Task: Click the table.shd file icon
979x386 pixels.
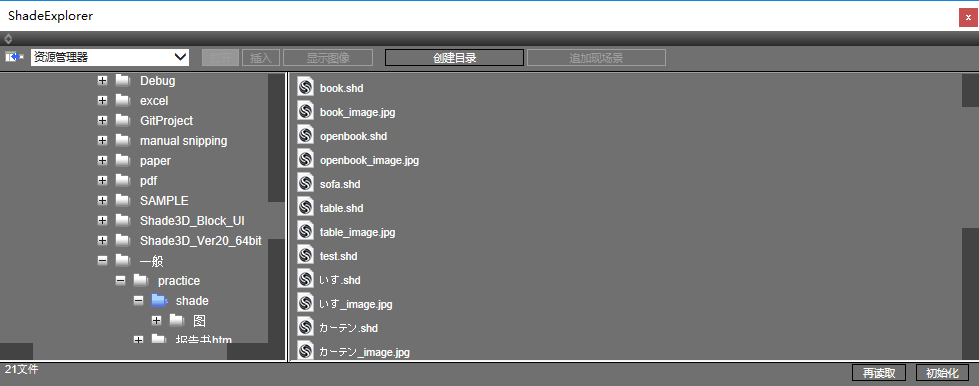Action: point(305,207)
